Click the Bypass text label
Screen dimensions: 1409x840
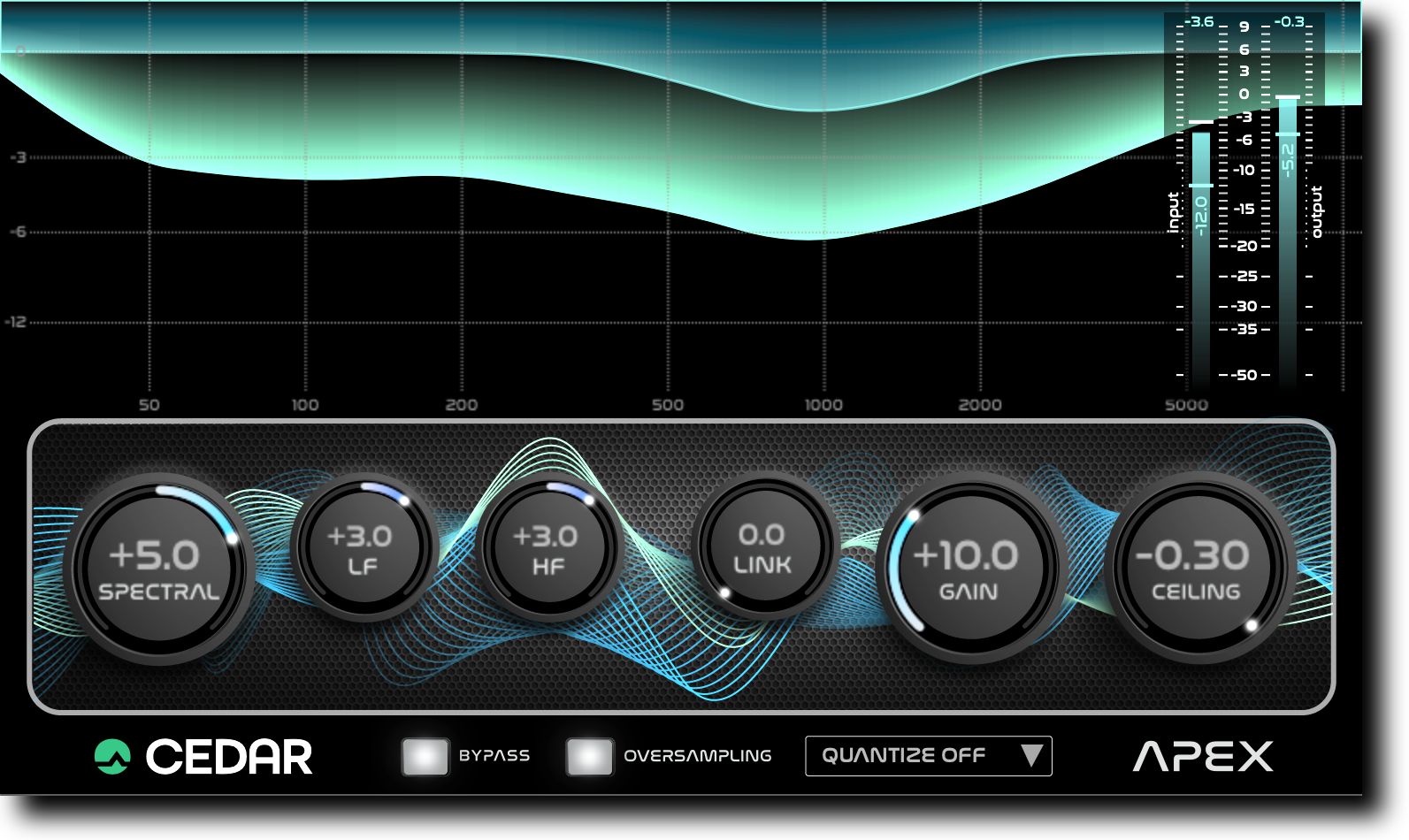[x=494, y=756]
